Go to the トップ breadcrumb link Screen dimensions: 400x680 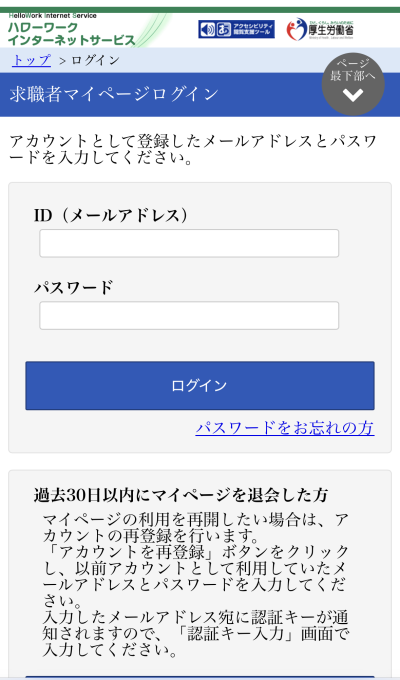(32, 60)
